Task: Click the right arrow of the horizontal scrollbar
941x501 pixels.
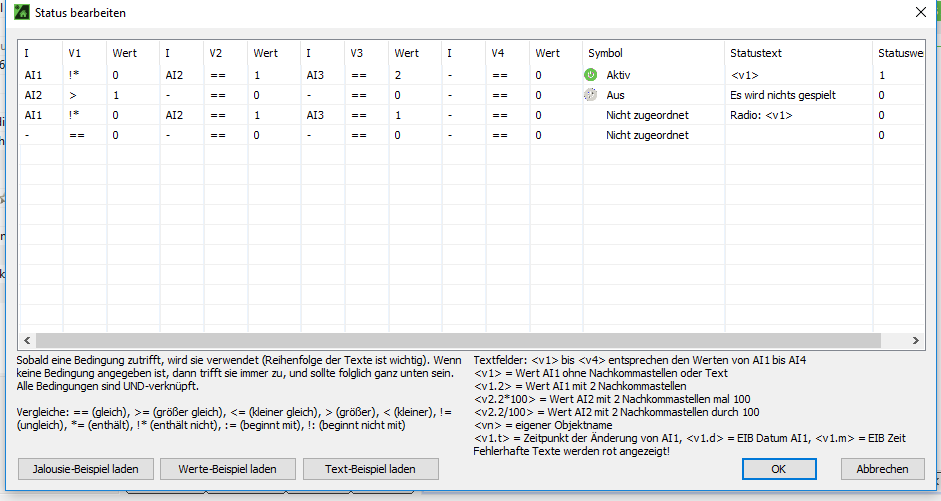Action: pos(915,340)
